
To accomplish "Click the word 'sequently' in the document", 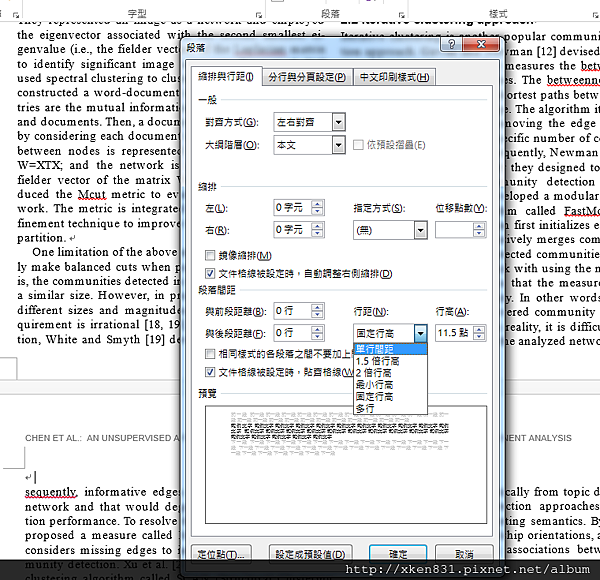I will click(51, 492).
